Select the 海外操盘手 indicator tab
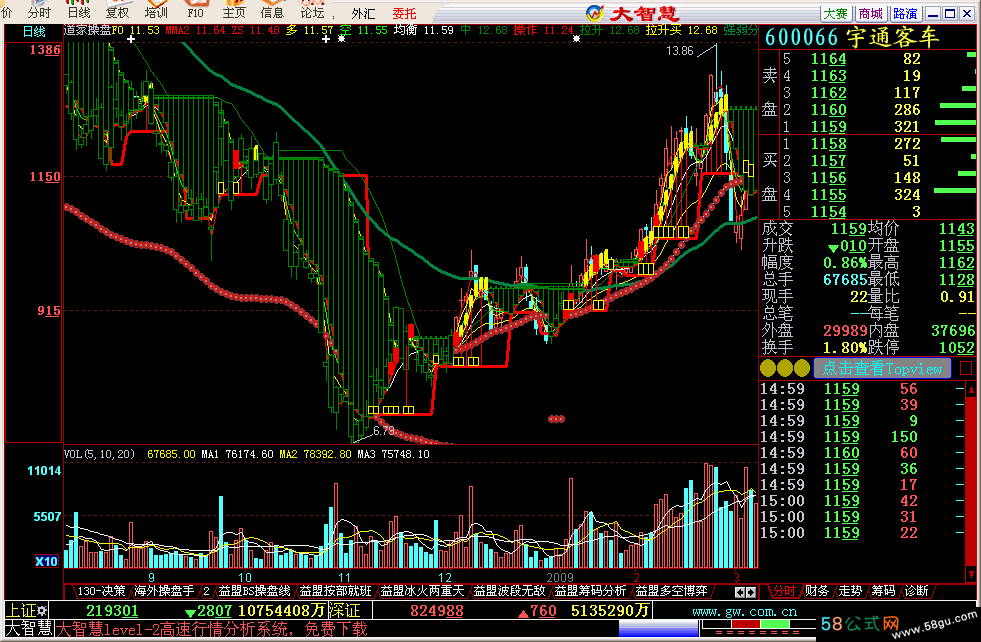Screen dimensions: 981x642 pyautogui.click(x=164, y=591)
